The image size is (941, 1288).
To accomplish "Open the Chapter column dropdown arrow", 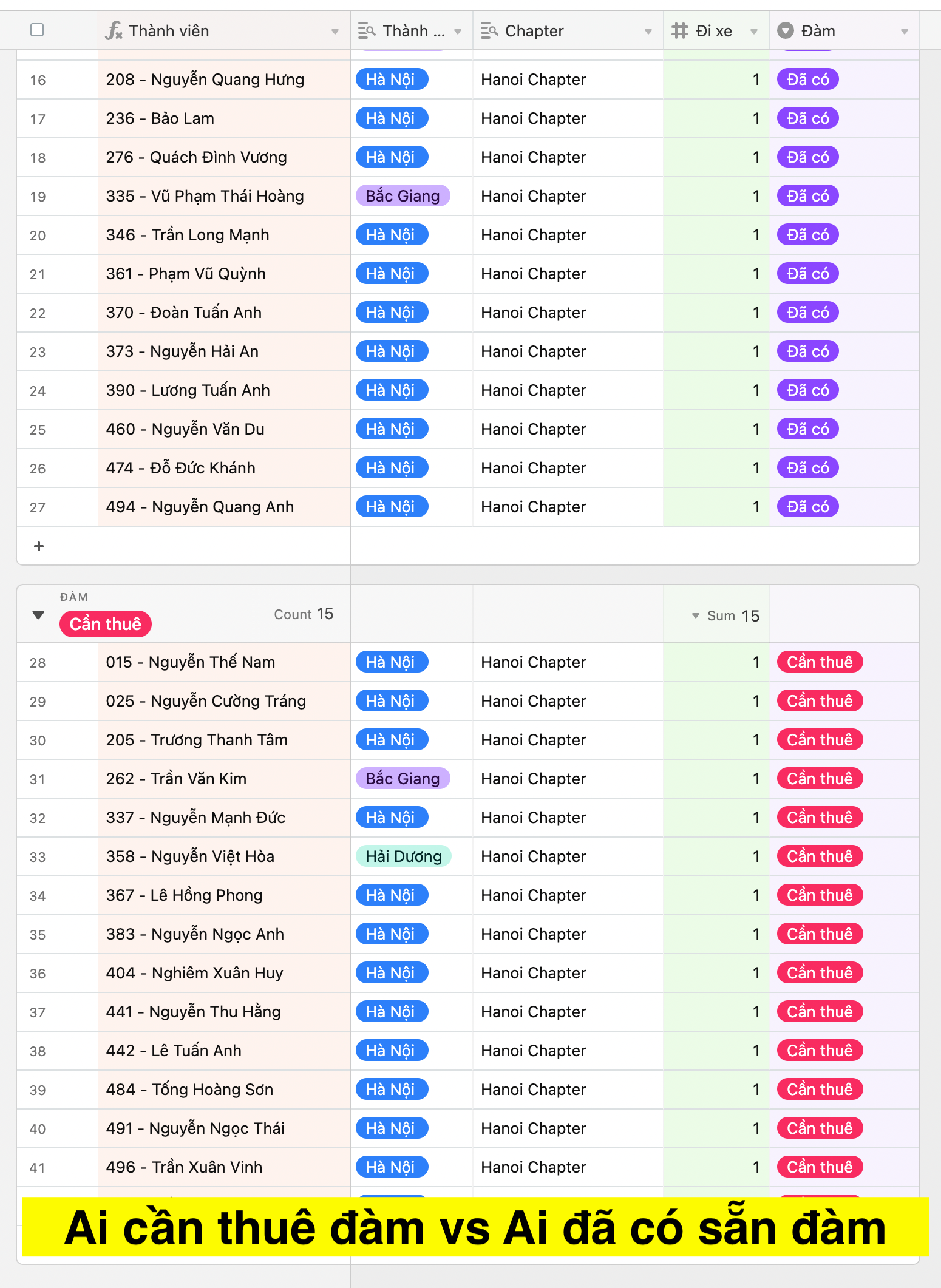I will tap(648, 32).
